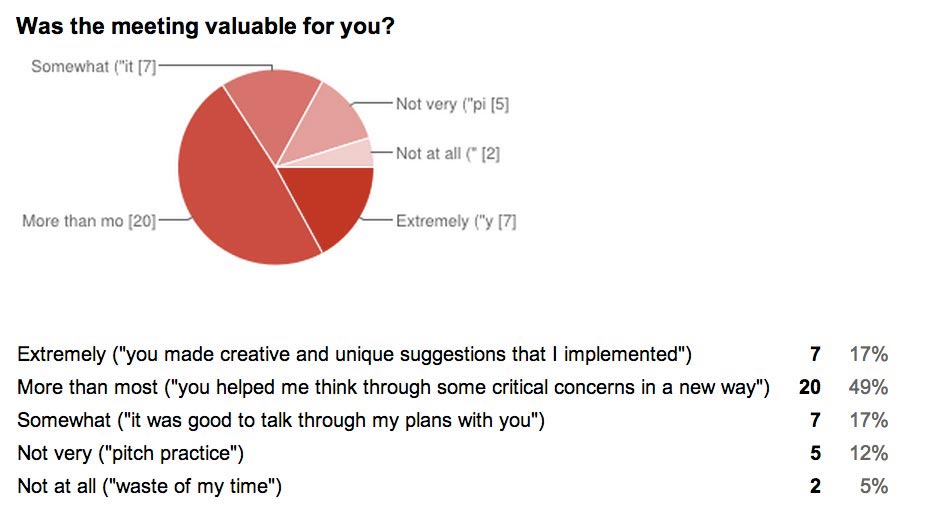This screenshot has height=520, width=930.
Task: Click the 'Not very ("pi [5]' chart label
Action: [453, 104]
